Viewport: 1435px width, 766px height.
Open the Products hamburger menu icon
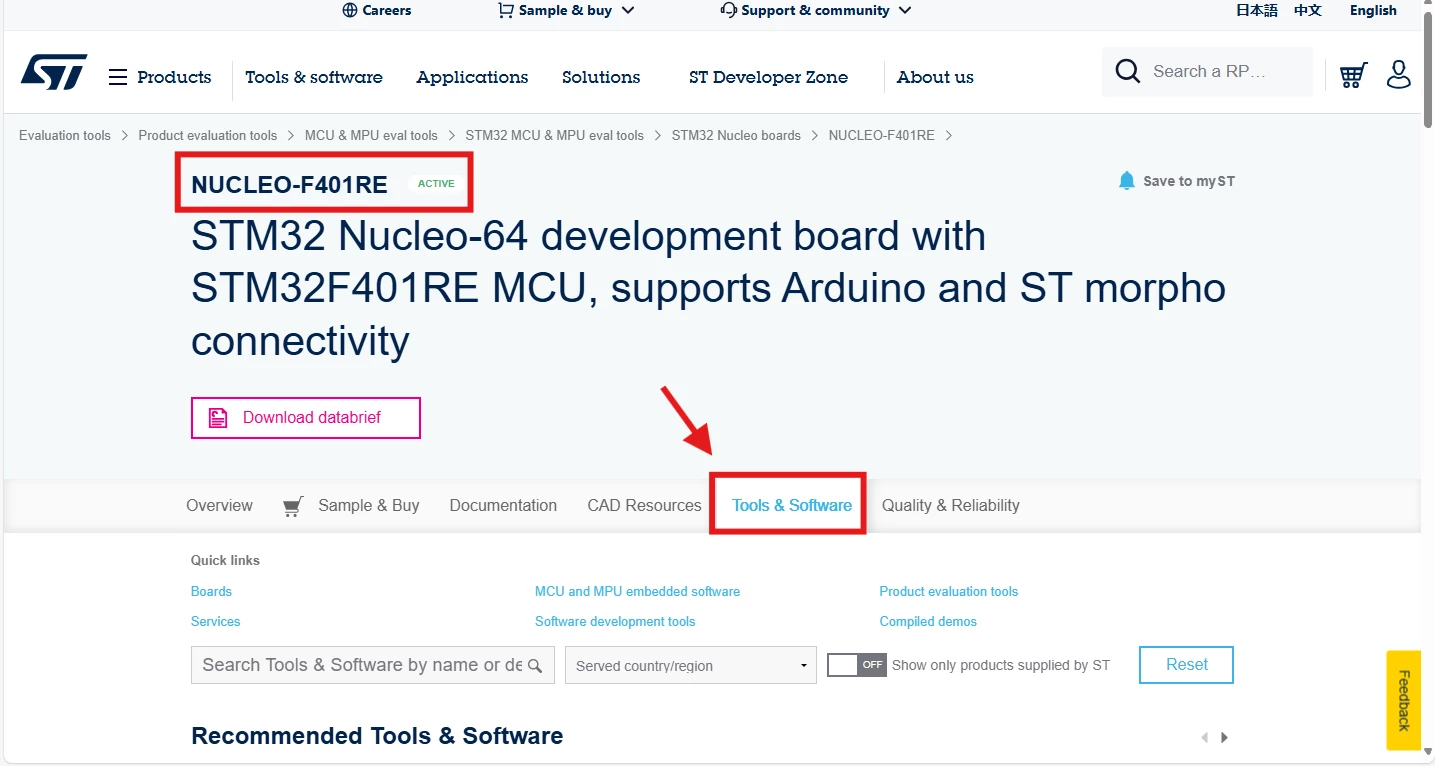pyautogui.click(x=118, y=77)
